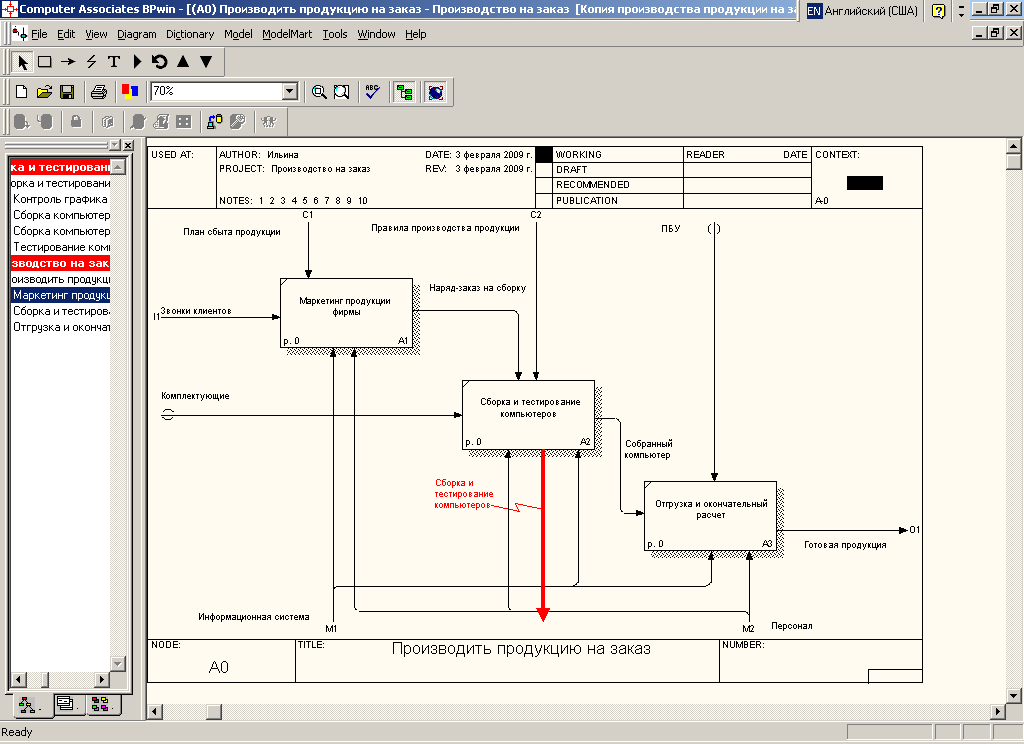
Task: Select the Pointer tool
Action: coord(23,62)
